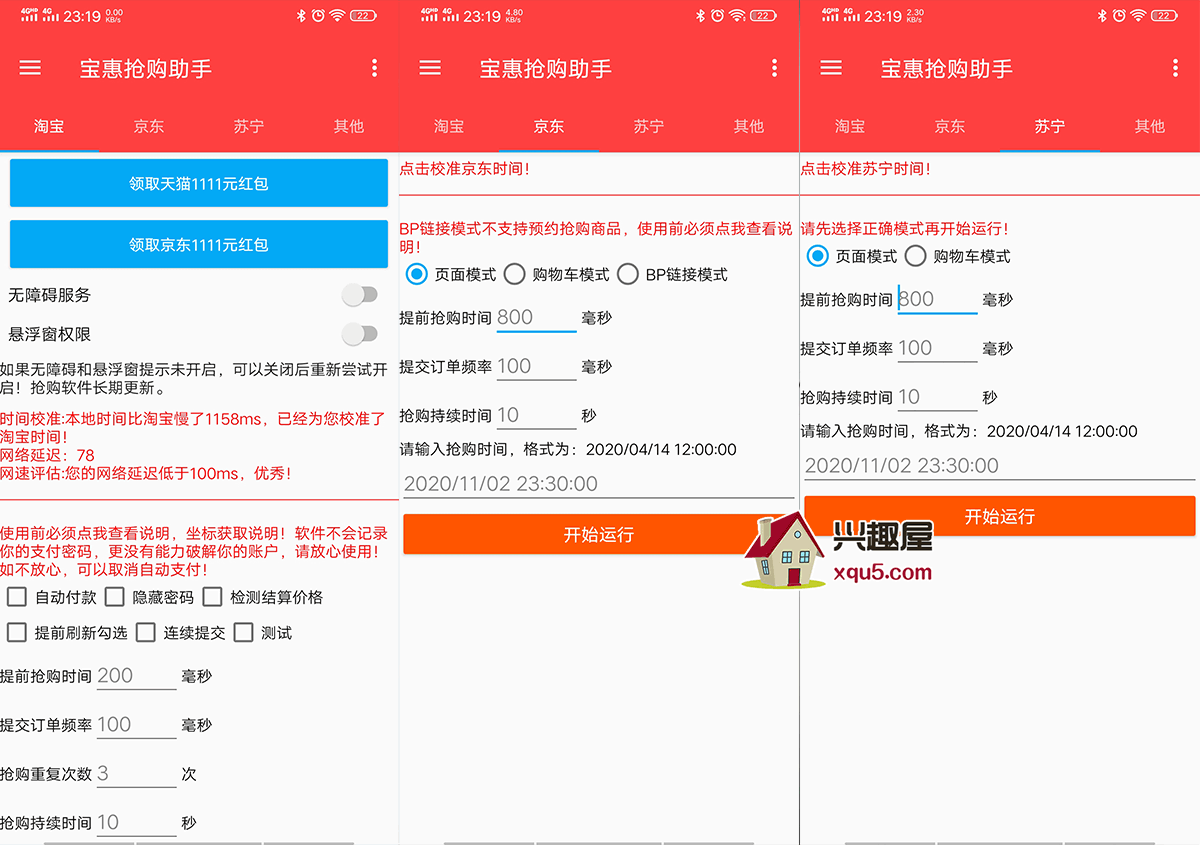Turn on the 悬浮窗权限 switch

(x=360, y=334)
